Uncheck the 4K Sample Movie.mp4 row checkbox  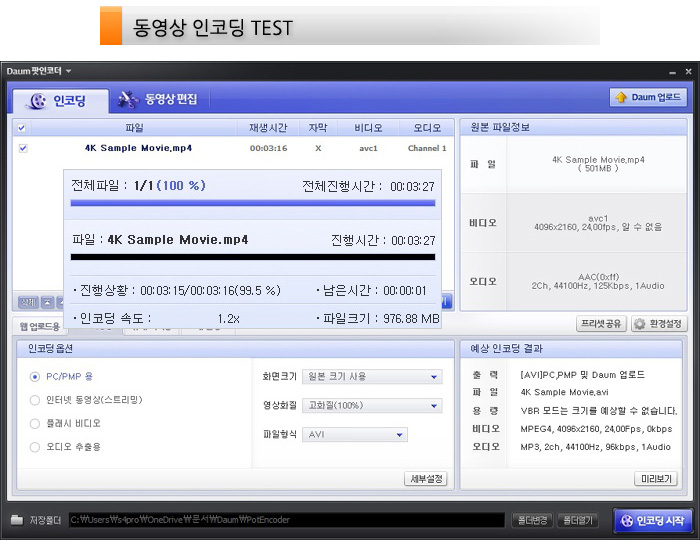coord(23,148)
